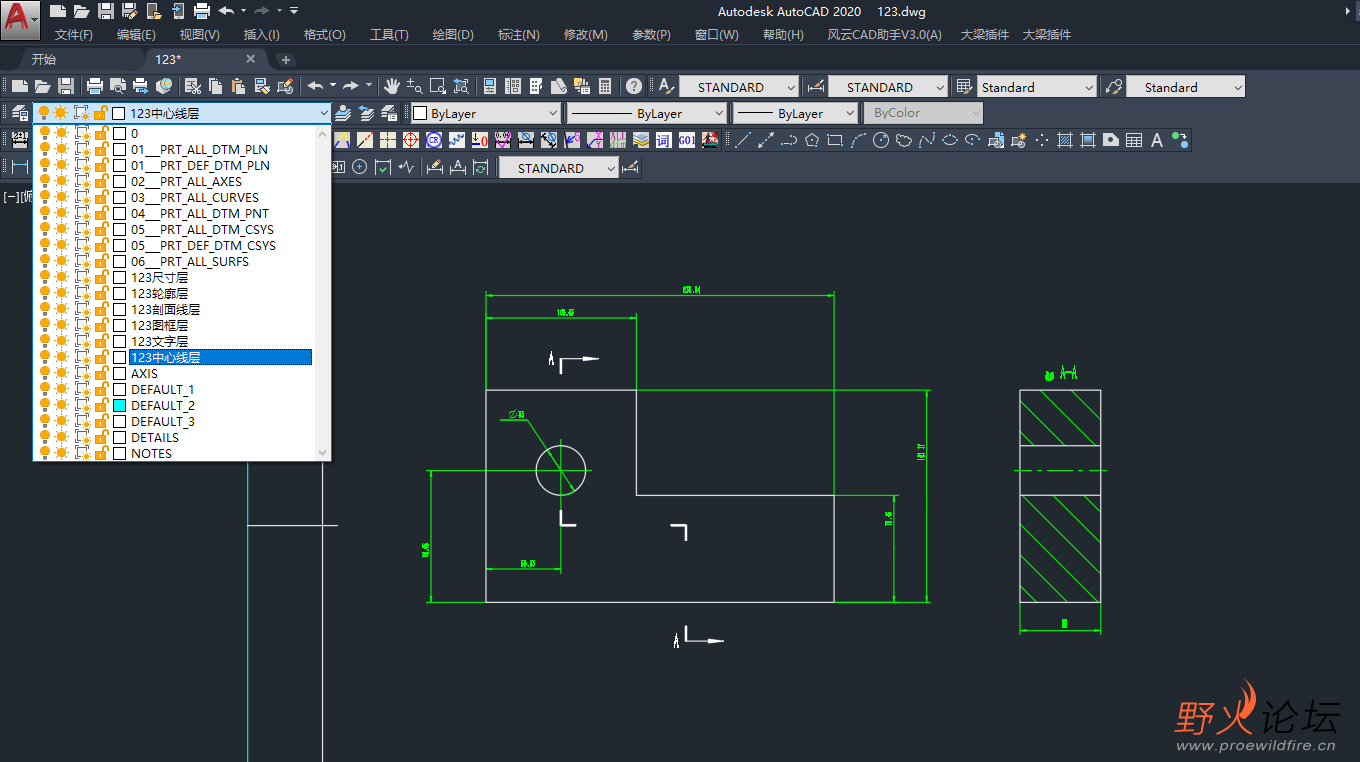
Task: Select the Circle draw tool
Action: click(x=881, y=140)
